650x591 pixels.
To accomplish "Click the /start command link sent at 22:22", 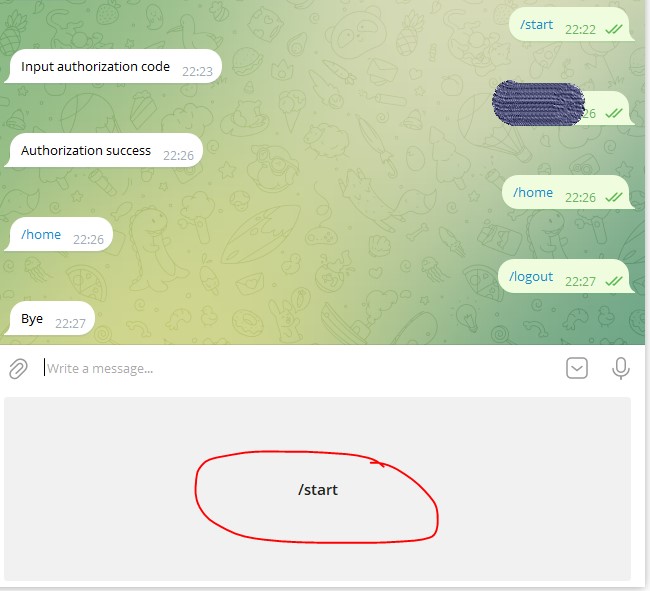I will tap(536, 24).
